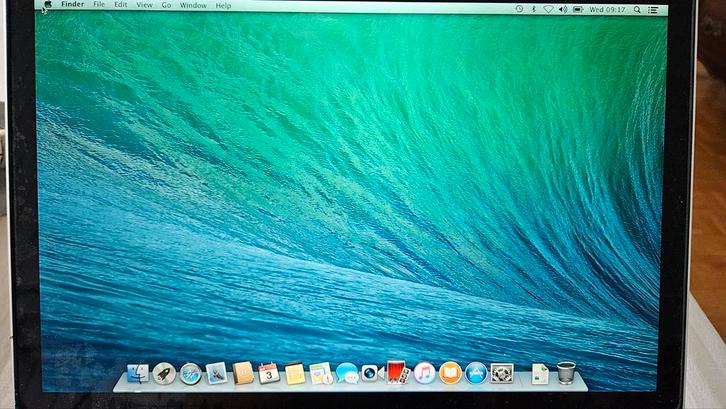726x409 pixels.
Task: Open System Preferences gear icon
Action: [502, 374]
